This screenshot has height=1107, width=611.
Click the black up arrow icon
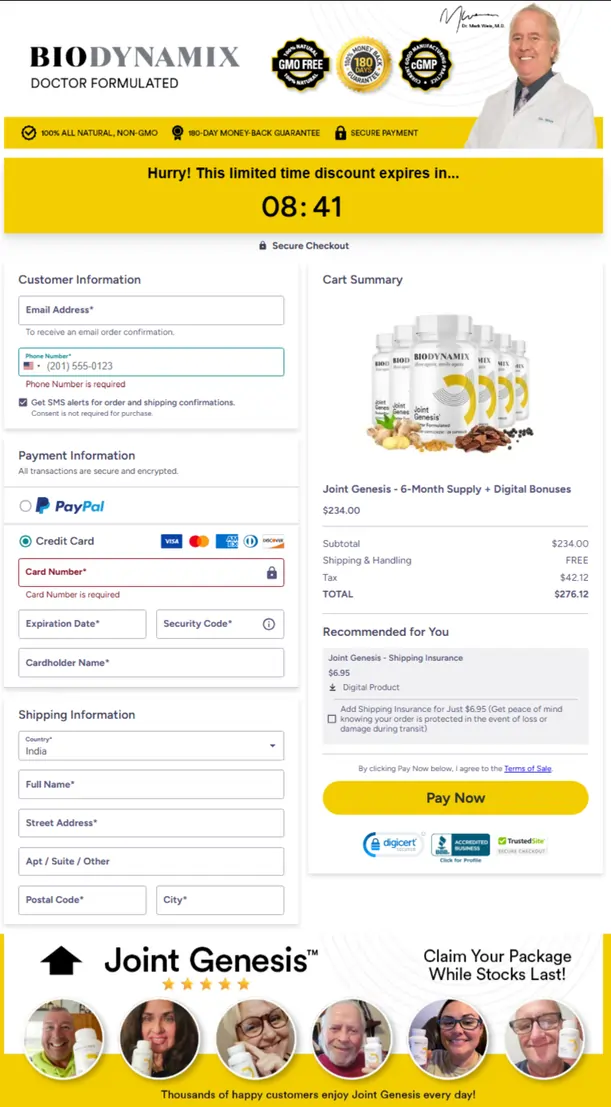61,961
